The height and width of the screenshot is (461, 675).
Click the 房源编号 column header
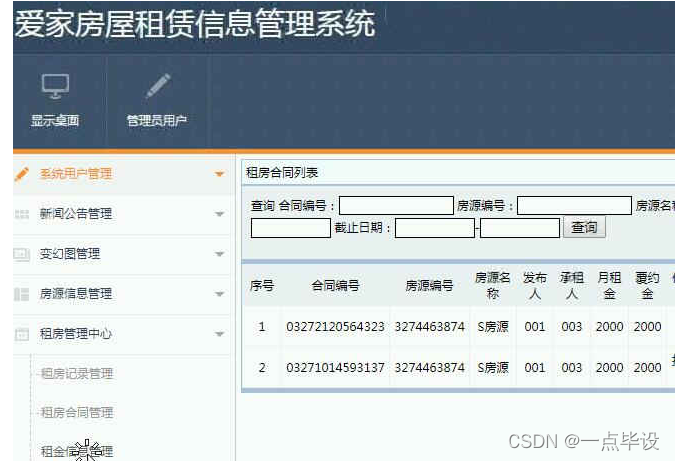tap(429, 285)
